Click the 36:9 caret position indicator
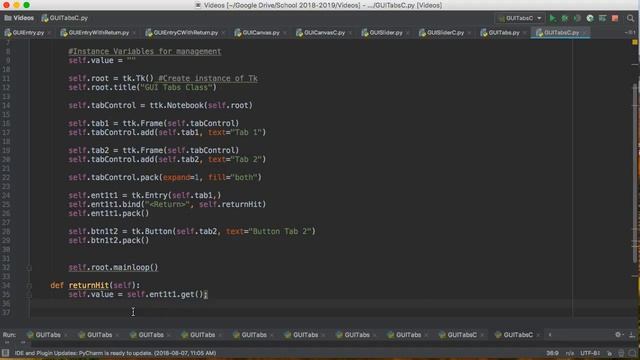Image resolution: width=640 pixels, height=360 pixels. tap(552, 353)
